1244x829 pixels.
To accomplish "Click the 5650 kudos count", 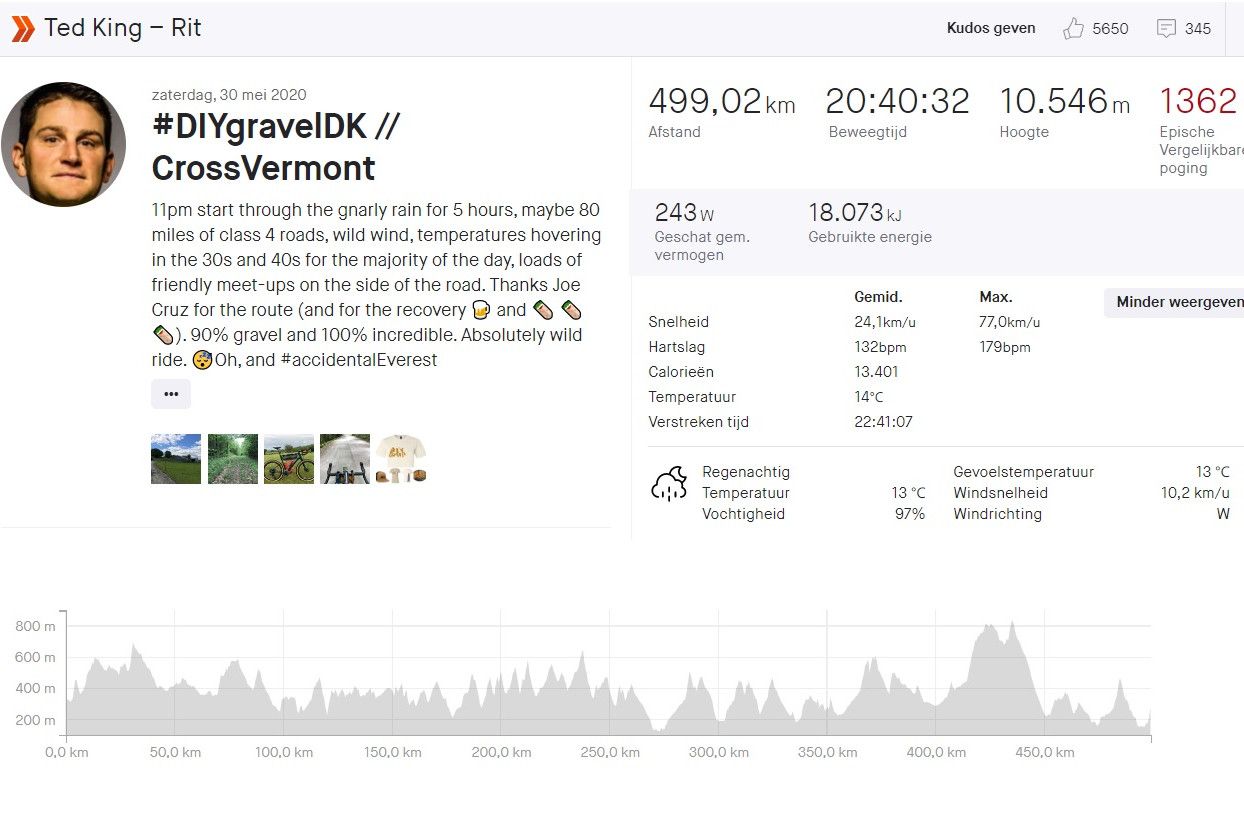I will (x=1110, y=28).
